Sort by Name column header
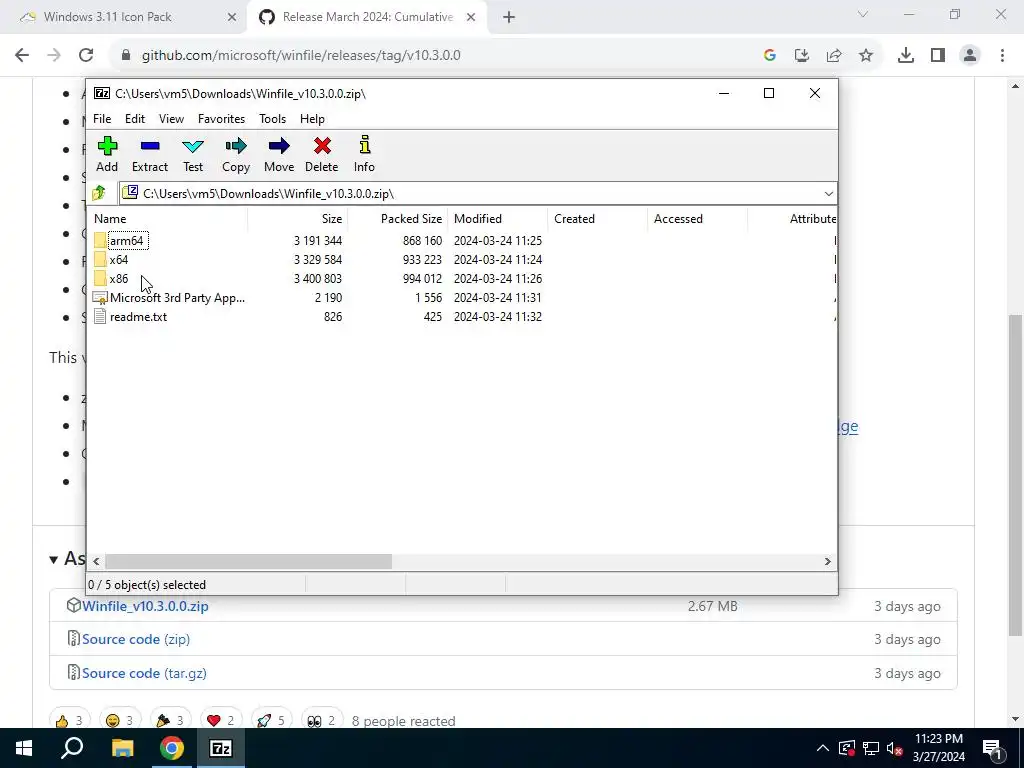Image resolution: width=1024 pixels, height=768 pixels. point(167,219)
